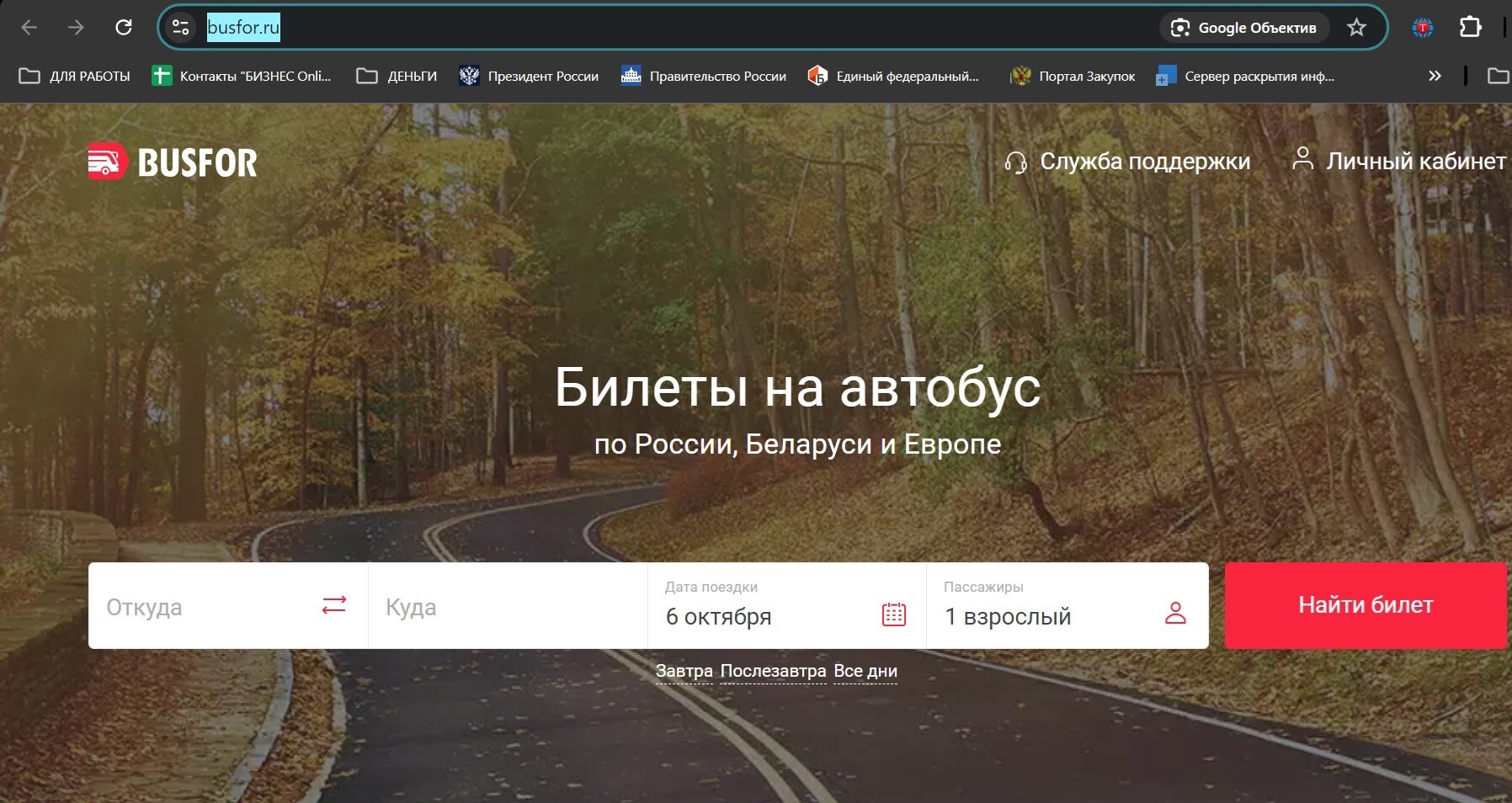1512x803 pixels.
Task: Focus the Куда destination field
Action: click(508, 606)
